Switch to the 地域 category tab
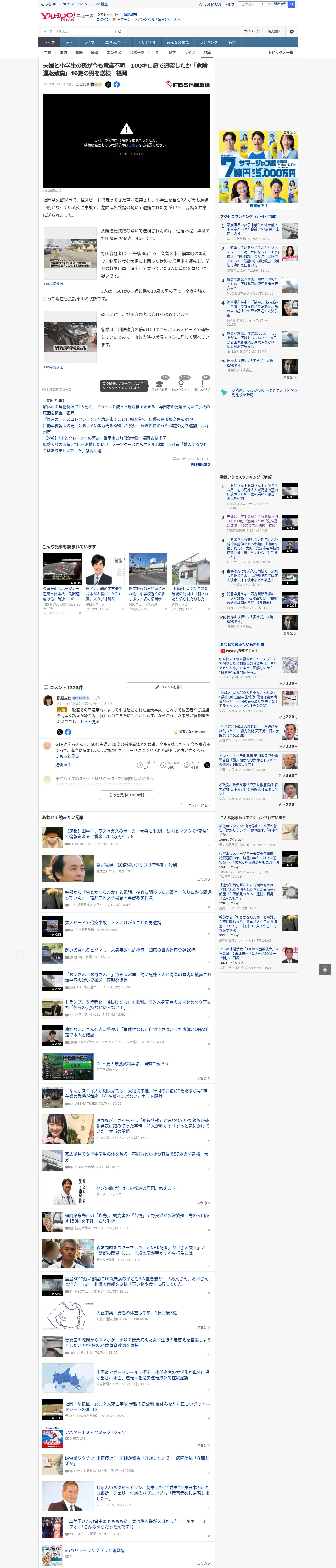Viewport: 336px width, 1568px height. click(x=207, y=52)
